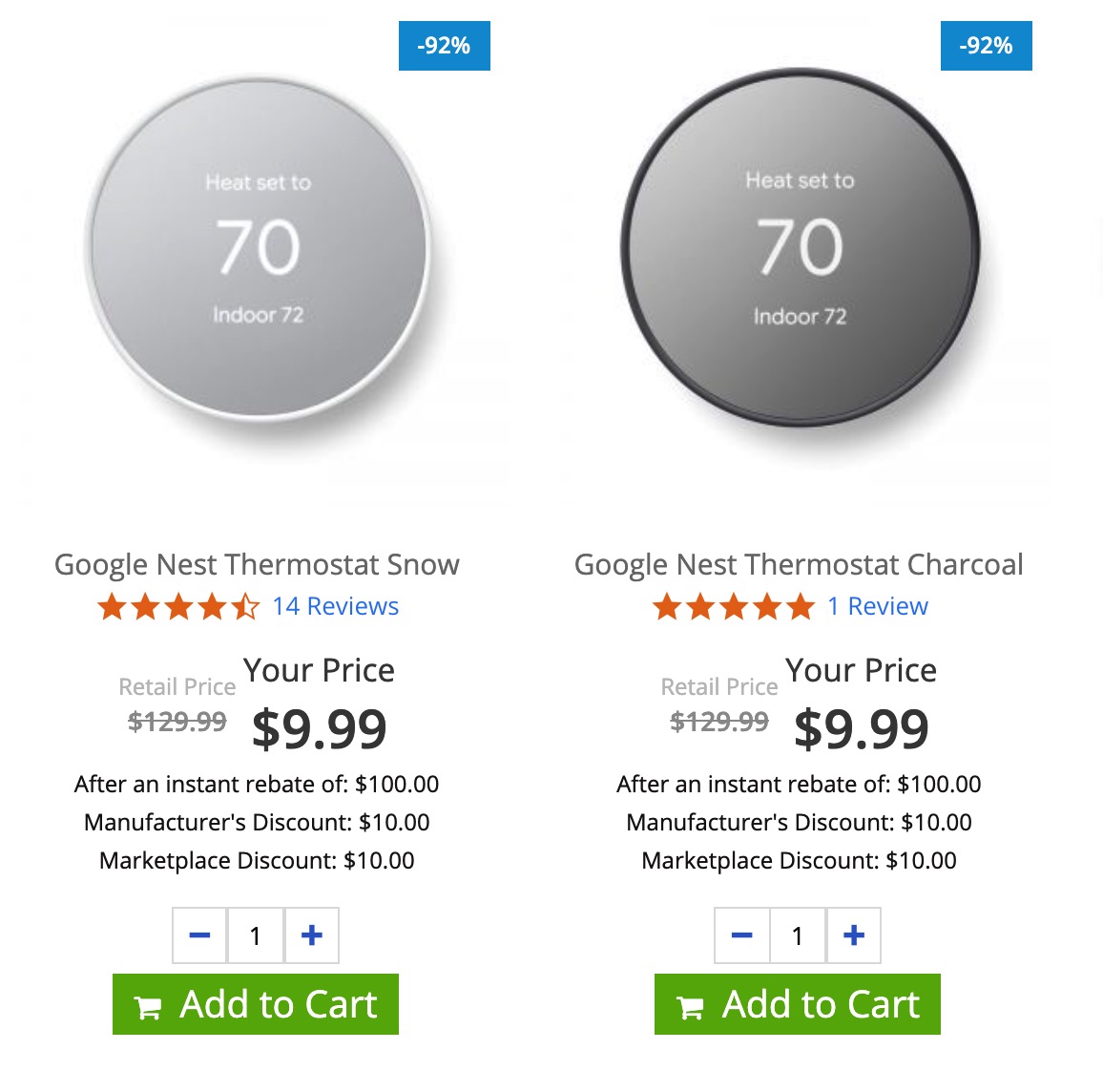Click the $9.99 price for Charcoal thermostat

point(861,728)
